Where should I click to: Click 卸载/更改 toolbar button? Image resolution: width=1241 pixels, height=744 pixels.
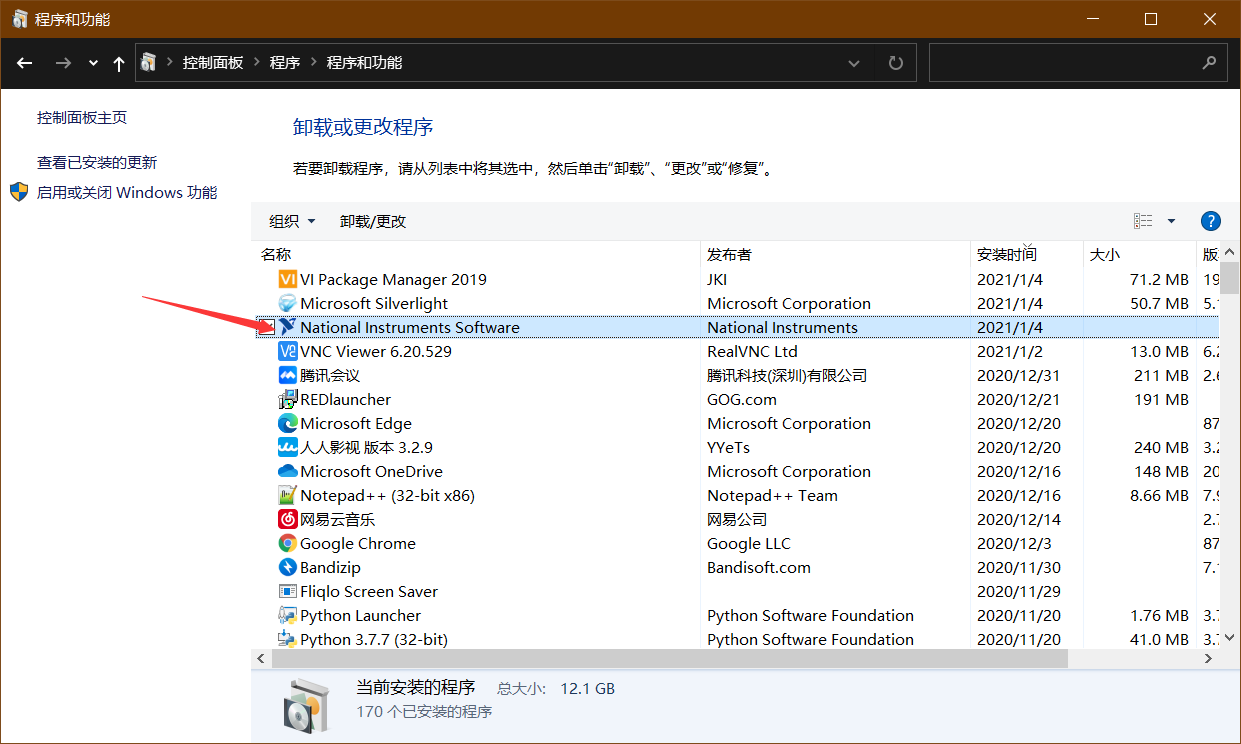[x=373, y=221]
